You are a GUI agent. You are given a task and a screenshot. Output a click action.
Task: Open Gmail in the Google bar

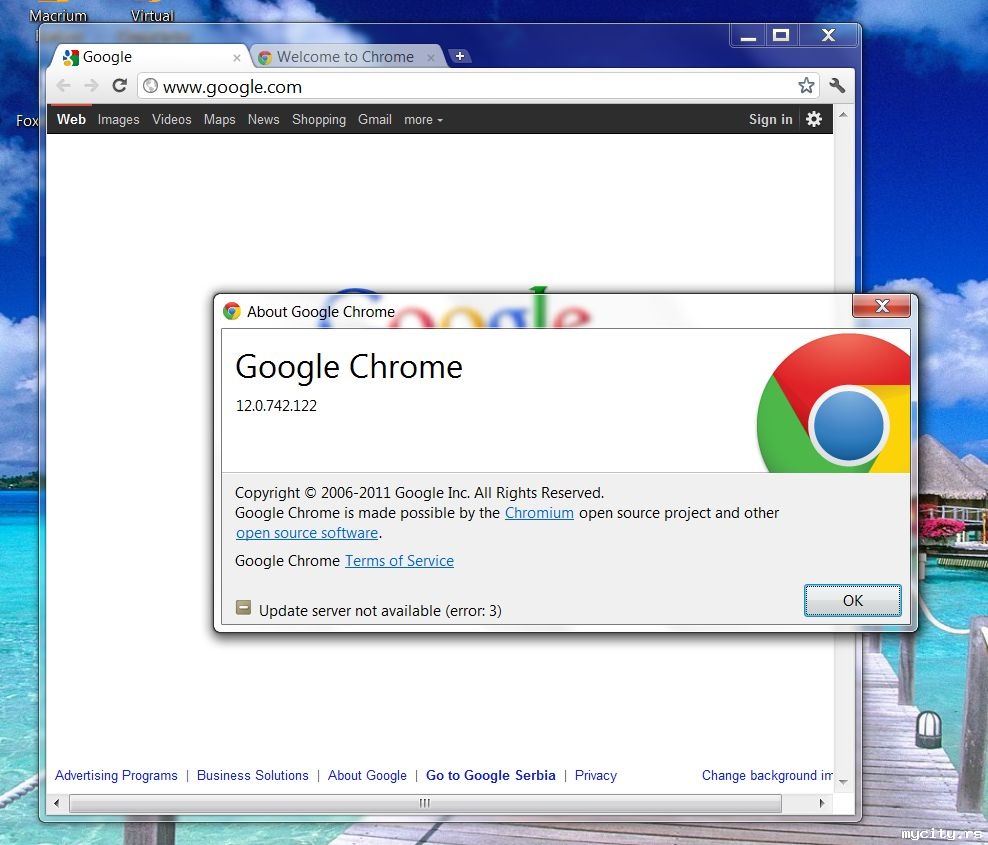375,119
